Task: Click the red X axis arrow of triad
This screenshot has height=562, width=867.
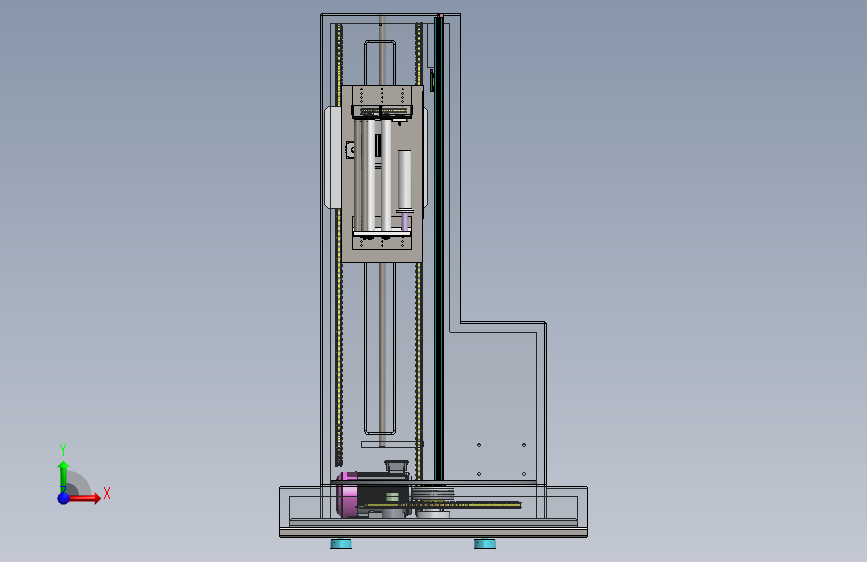Action: (x=85, y=498)
